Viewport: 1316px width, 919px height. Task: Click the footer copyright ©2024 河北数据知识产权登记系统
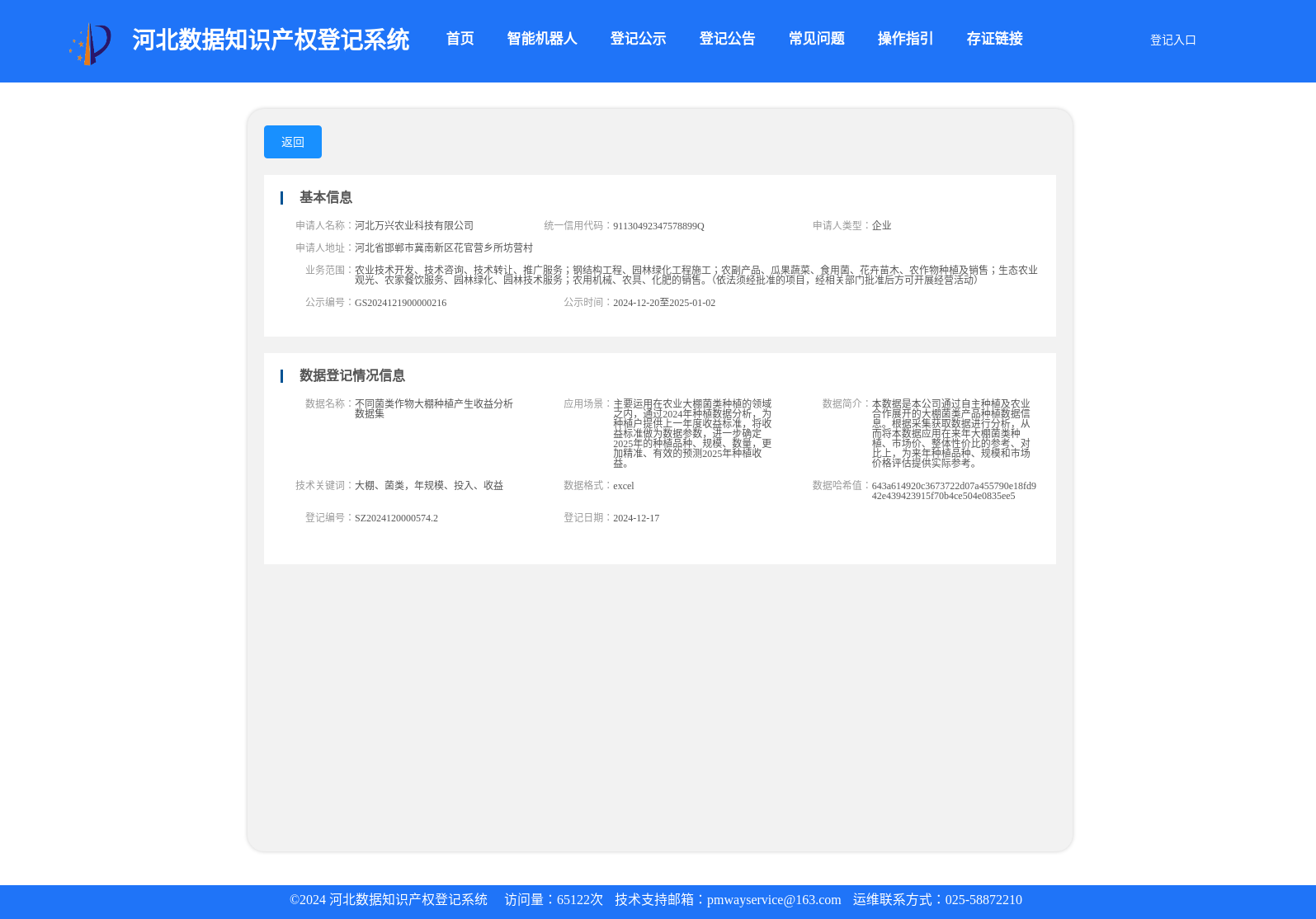[389, 900]
